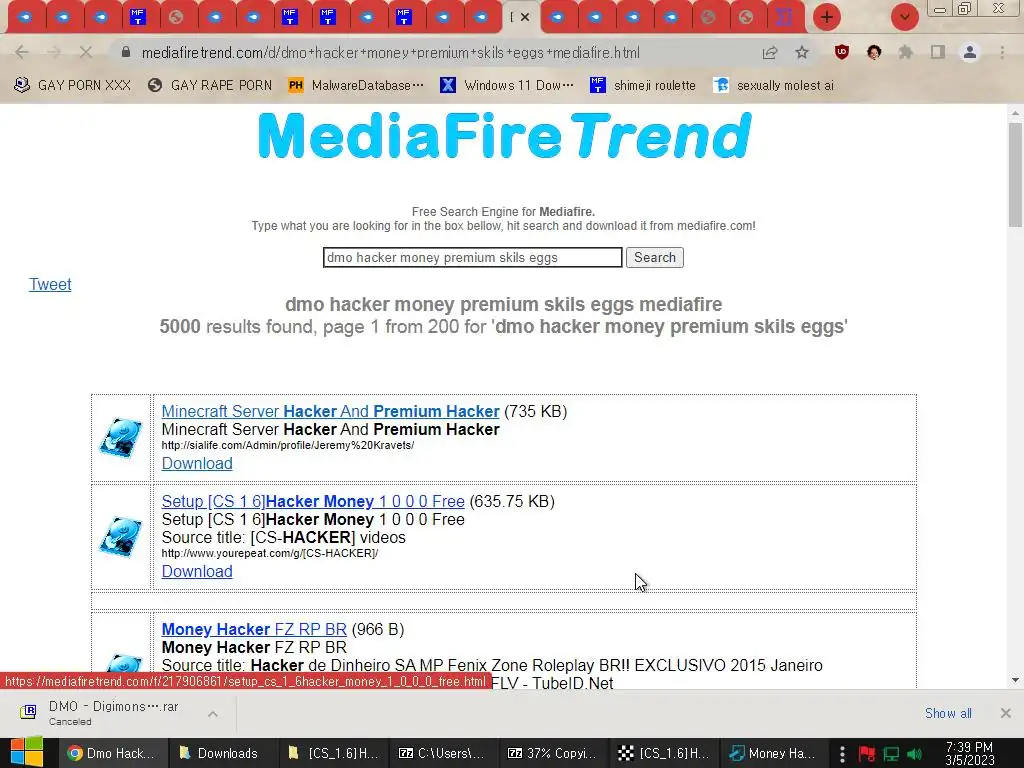Close the downloads bar
This screenshot has width=1024, height=768.
[1006, 713]
